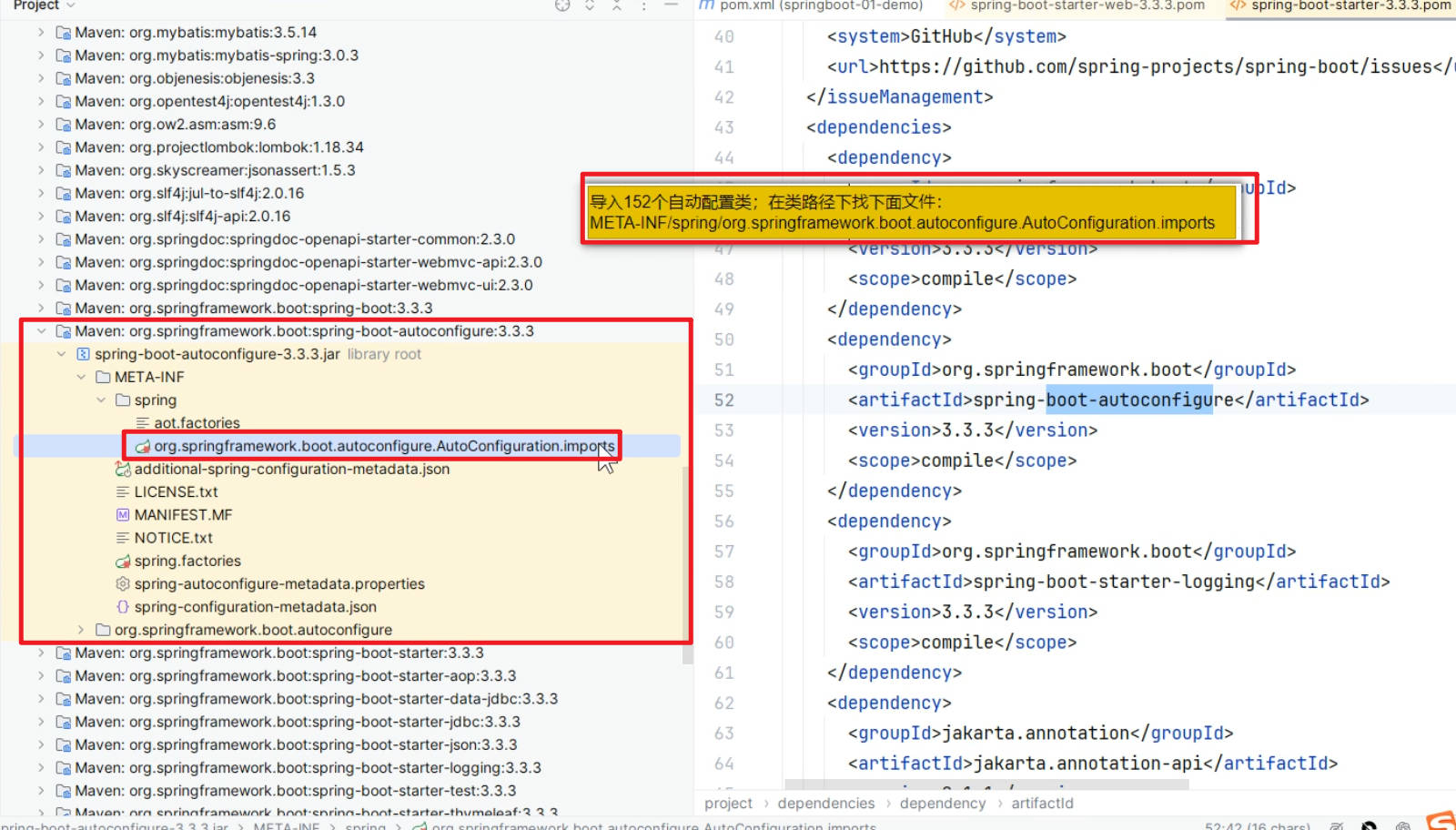Click the artifactId breadcrumb in editor
This screenshot has width=1456, height=830.
[1042, 804]
